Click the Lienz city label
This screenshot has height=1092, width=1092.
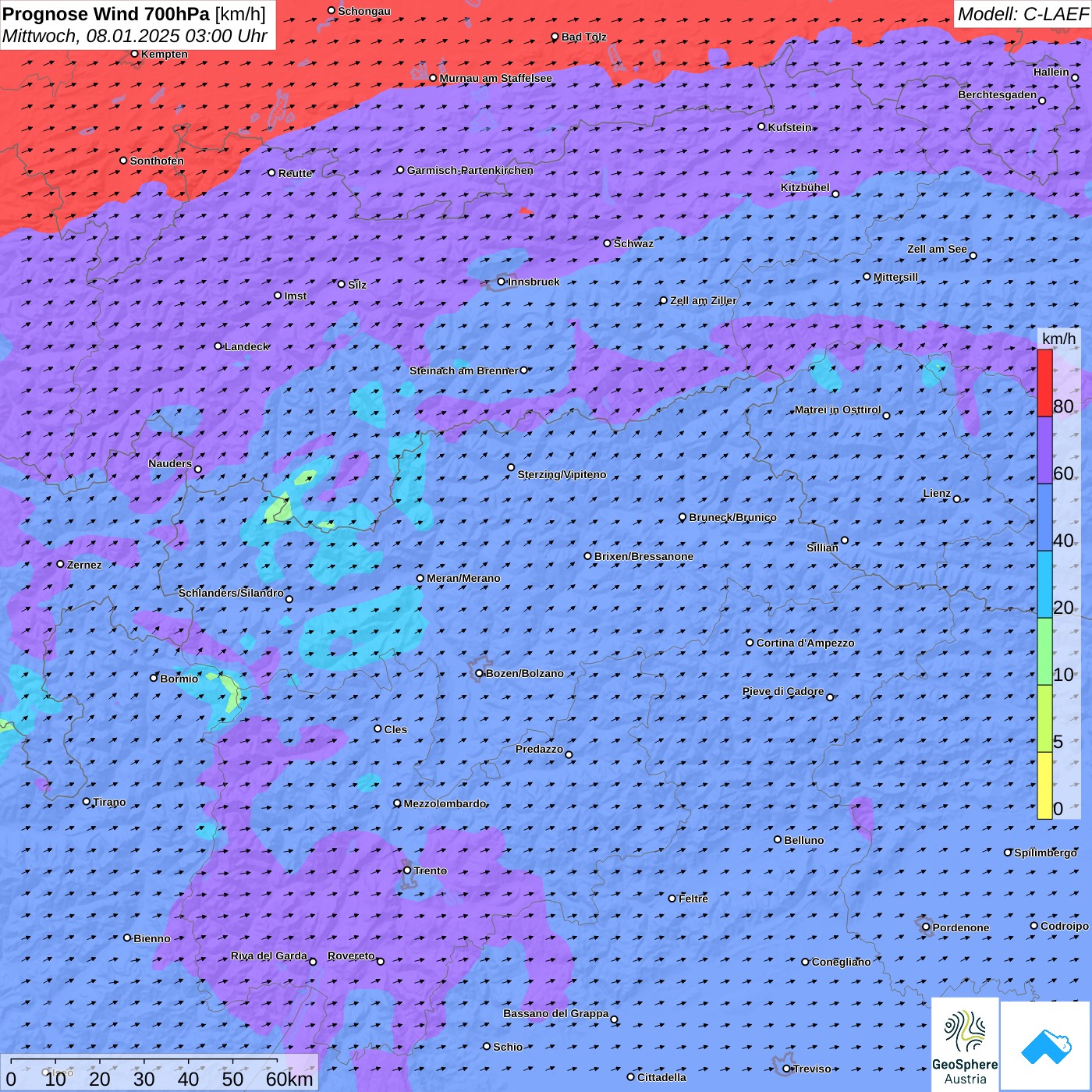click(x=937, y=493)
